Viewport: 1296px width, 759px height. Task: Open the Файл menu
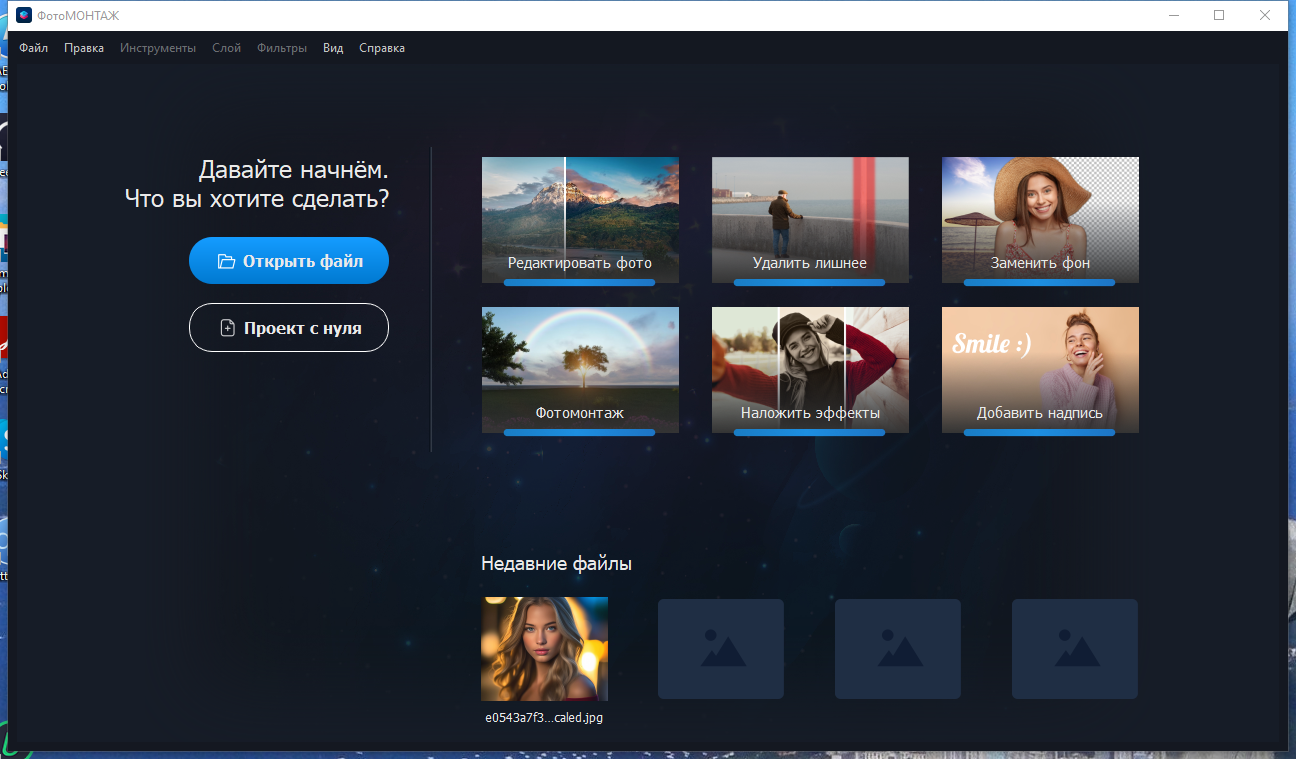point(33,48)
